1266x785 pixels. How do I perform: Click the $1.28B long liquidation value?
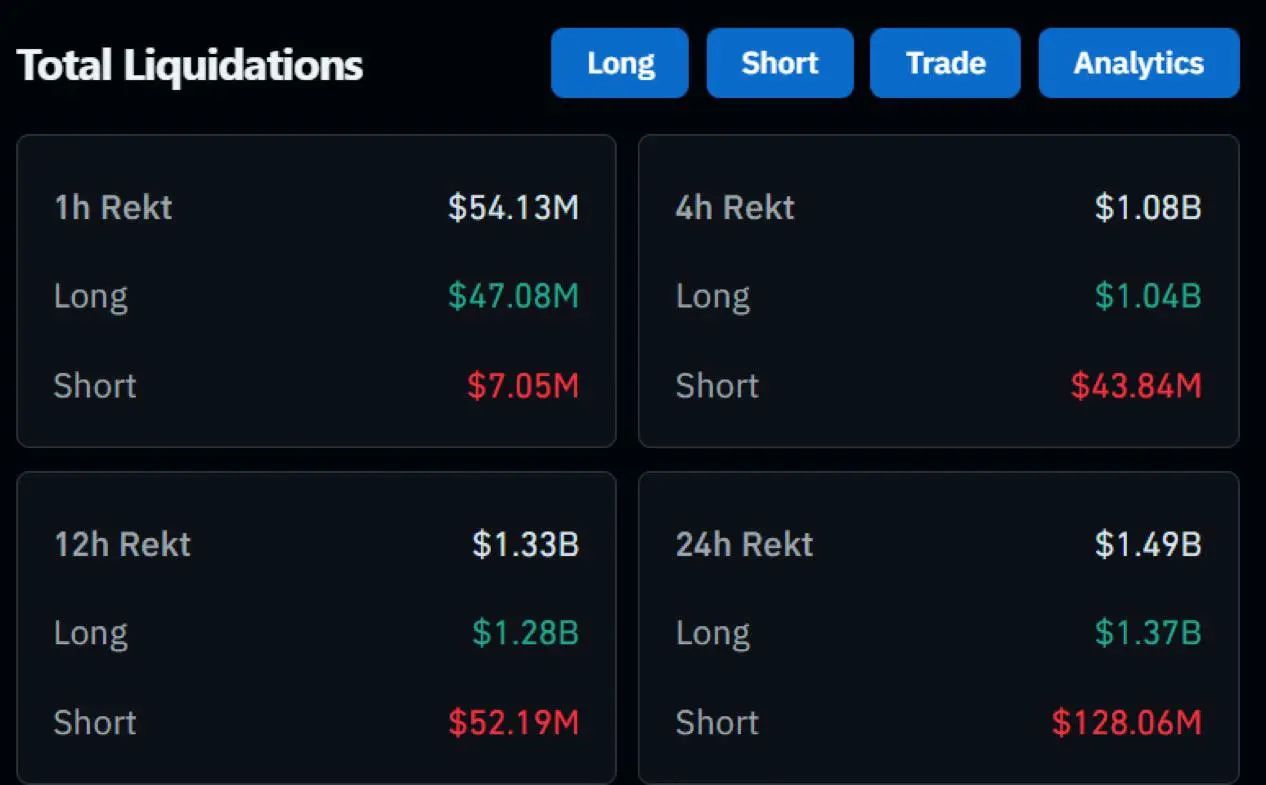(x=525, y=634)
